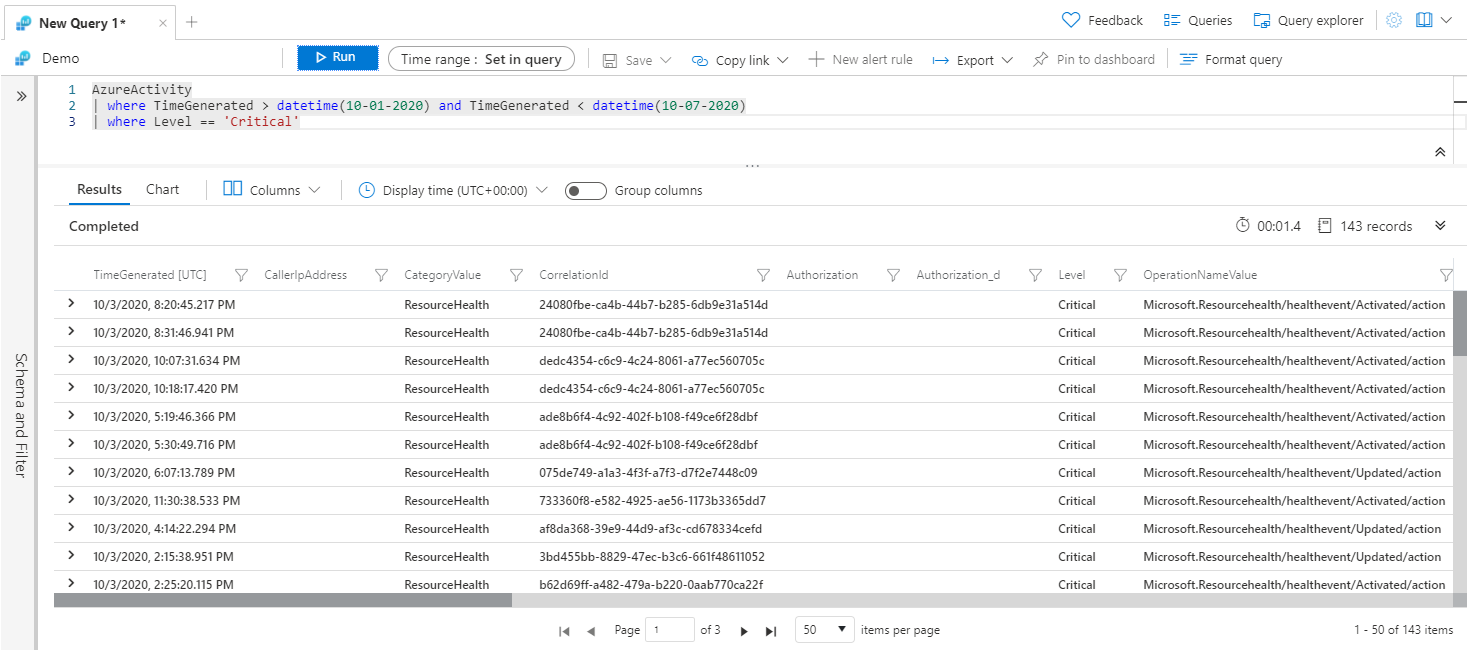This screenshot has height=650, width=1483.
Task: Click the horizontal scrollbar thumb of results
Action: tap(283, 601)
